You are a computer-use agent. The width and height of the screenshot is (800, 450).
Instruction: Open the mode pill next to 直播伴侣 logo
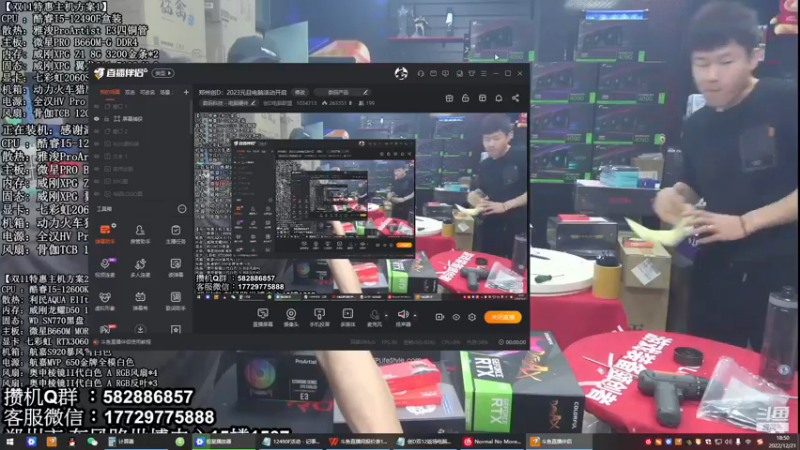[x=163, y=73]
